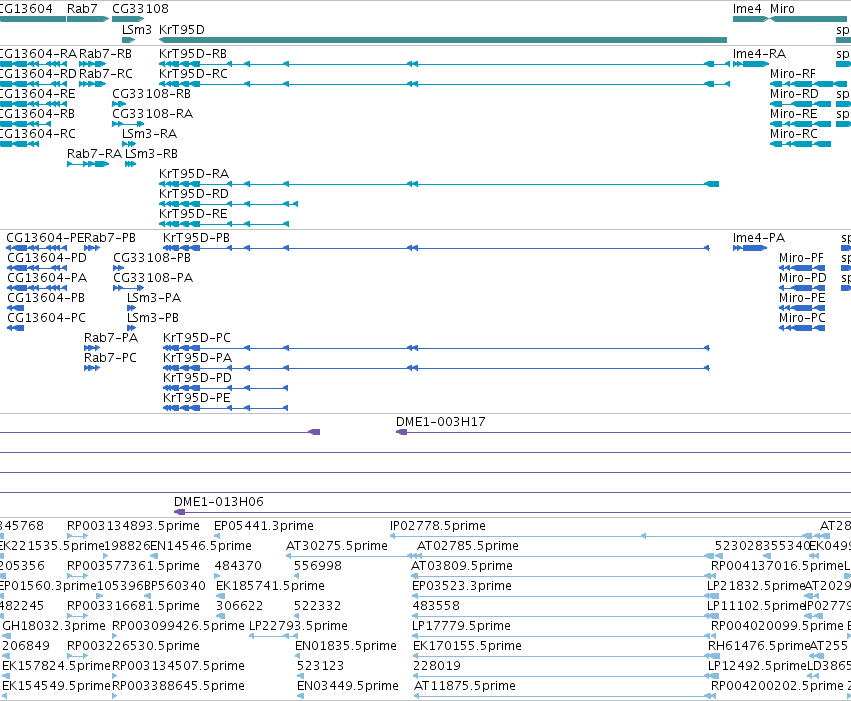Click EST EK185741.5prime label

tap(270, 587)
